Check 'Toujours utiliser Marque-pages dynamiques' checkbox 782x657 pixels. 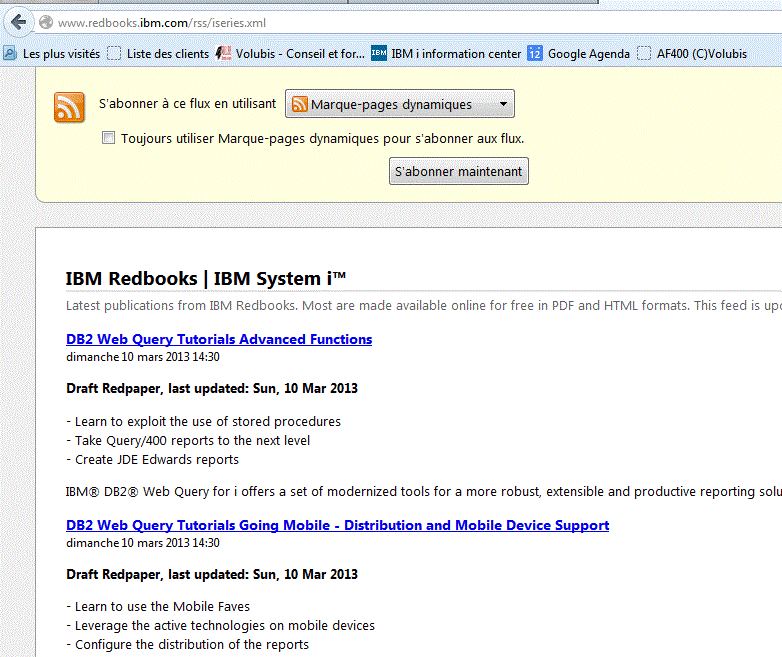(x=108, y=138)
